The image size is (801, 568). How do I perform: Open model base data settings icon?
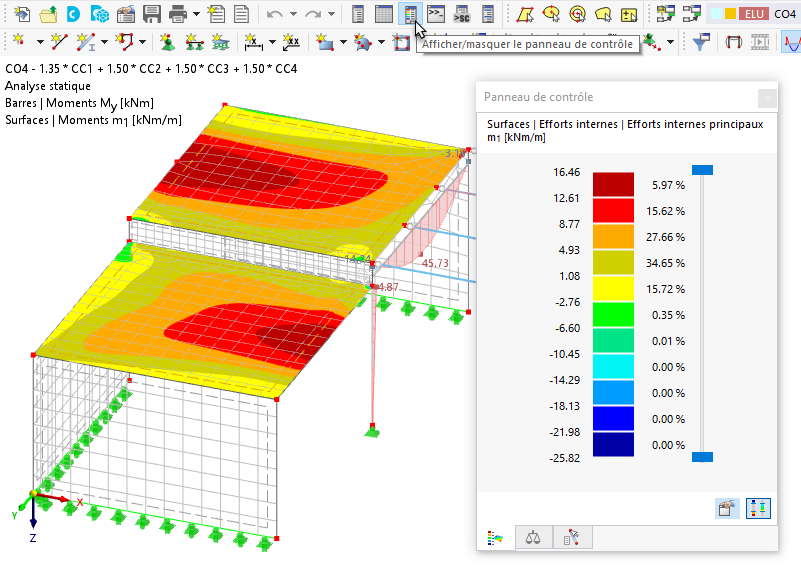pos(126,14)
